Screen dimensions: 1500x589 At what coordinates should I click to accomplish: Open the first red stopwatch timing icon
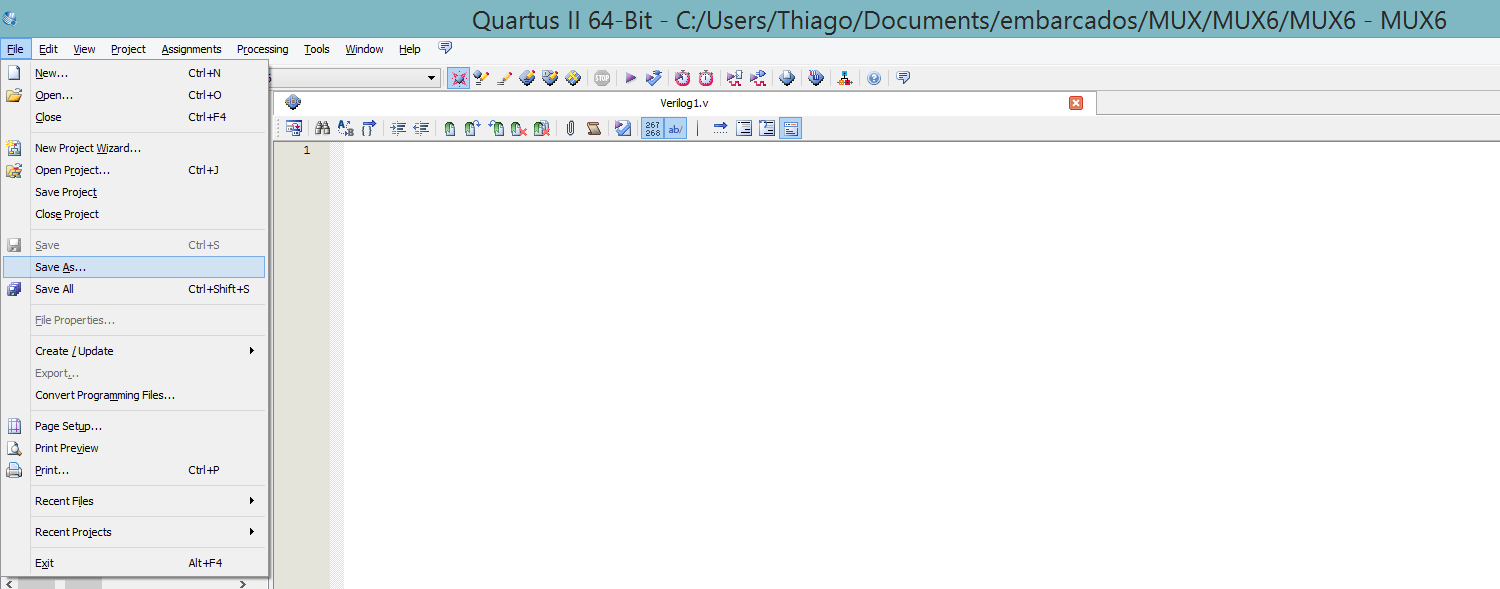pyautogui.click(x=682, y=78)
